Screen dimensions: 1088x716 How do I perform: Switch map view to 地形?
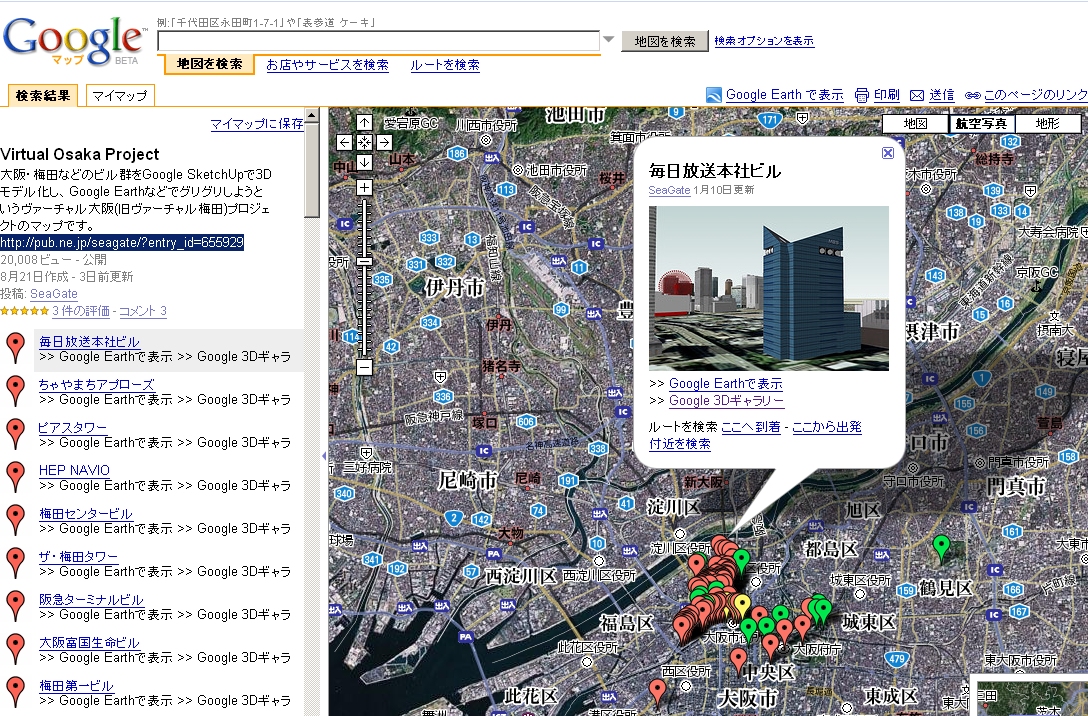click(1048, 123)
